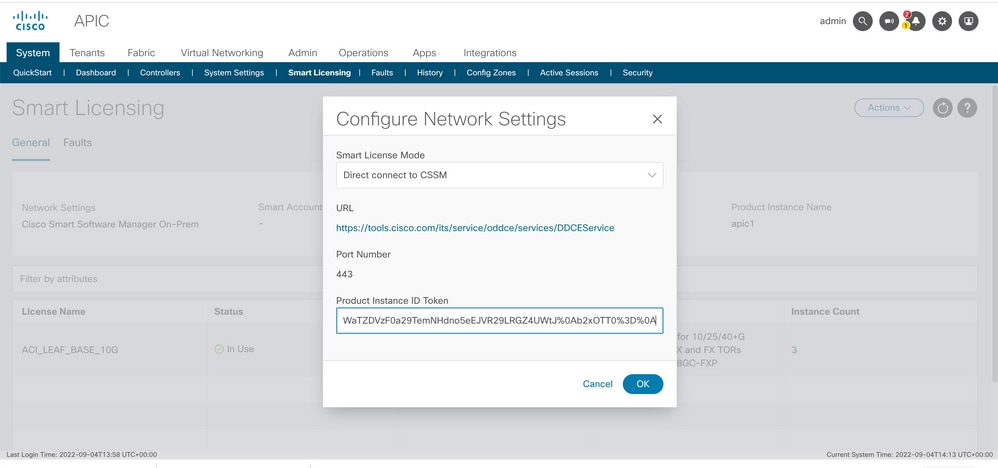998x468 pixels.
Task: Open the settings gear icon
Action: pos(942,21)
